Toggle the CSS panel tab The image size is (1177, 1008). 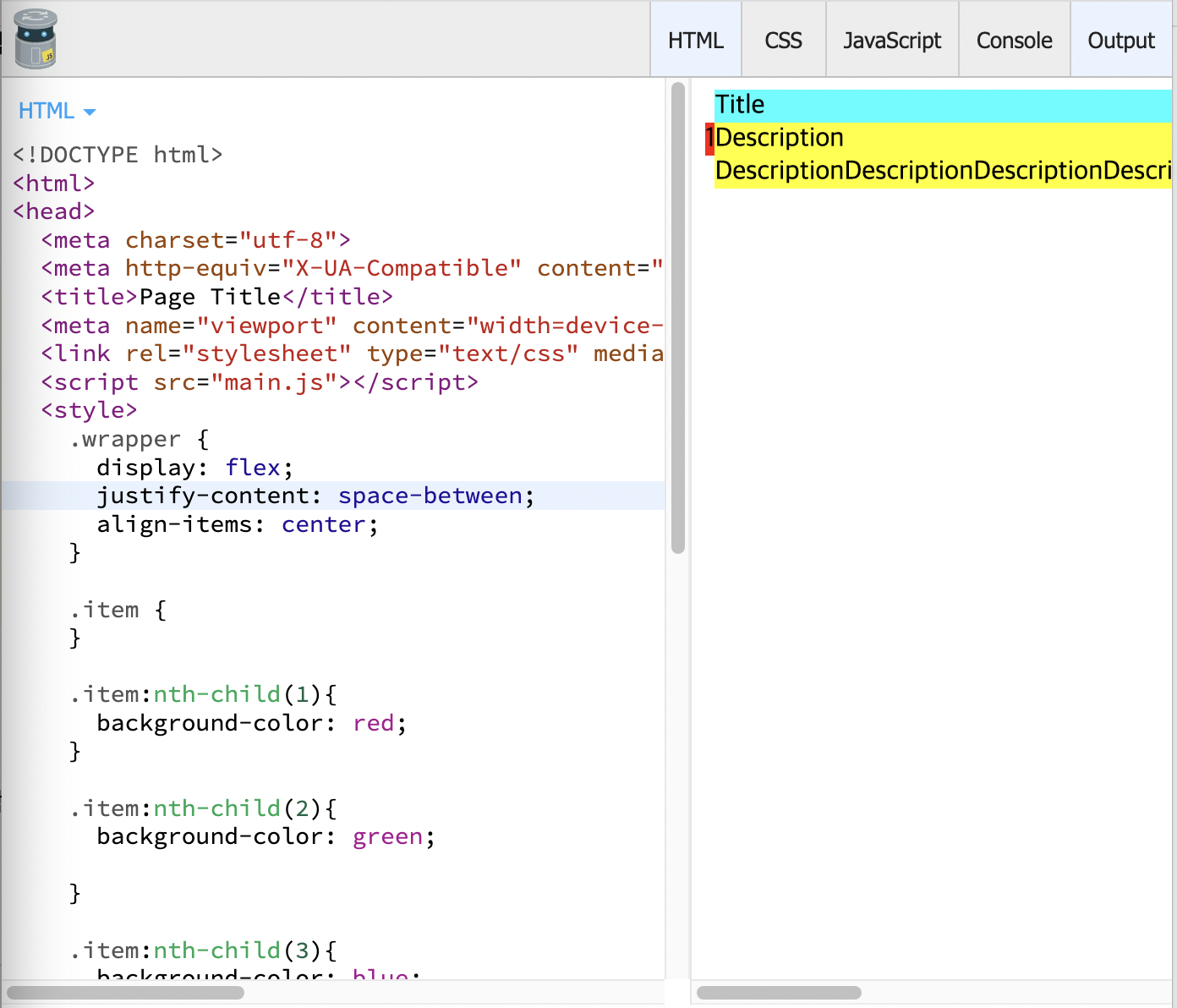click(x=784, y=40)
